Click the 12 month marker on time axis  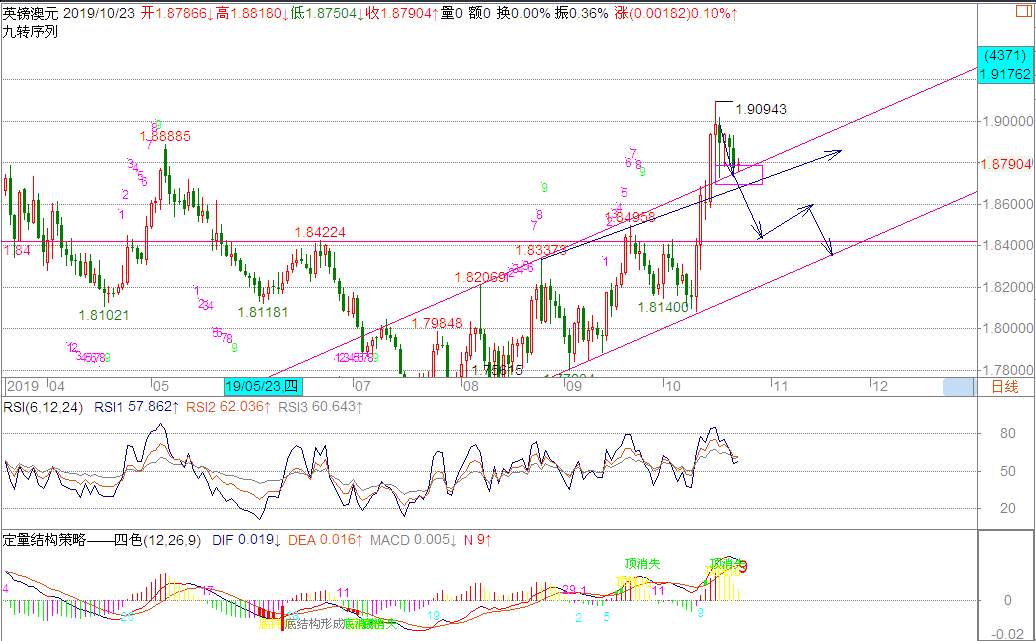[x=879, y=387]
